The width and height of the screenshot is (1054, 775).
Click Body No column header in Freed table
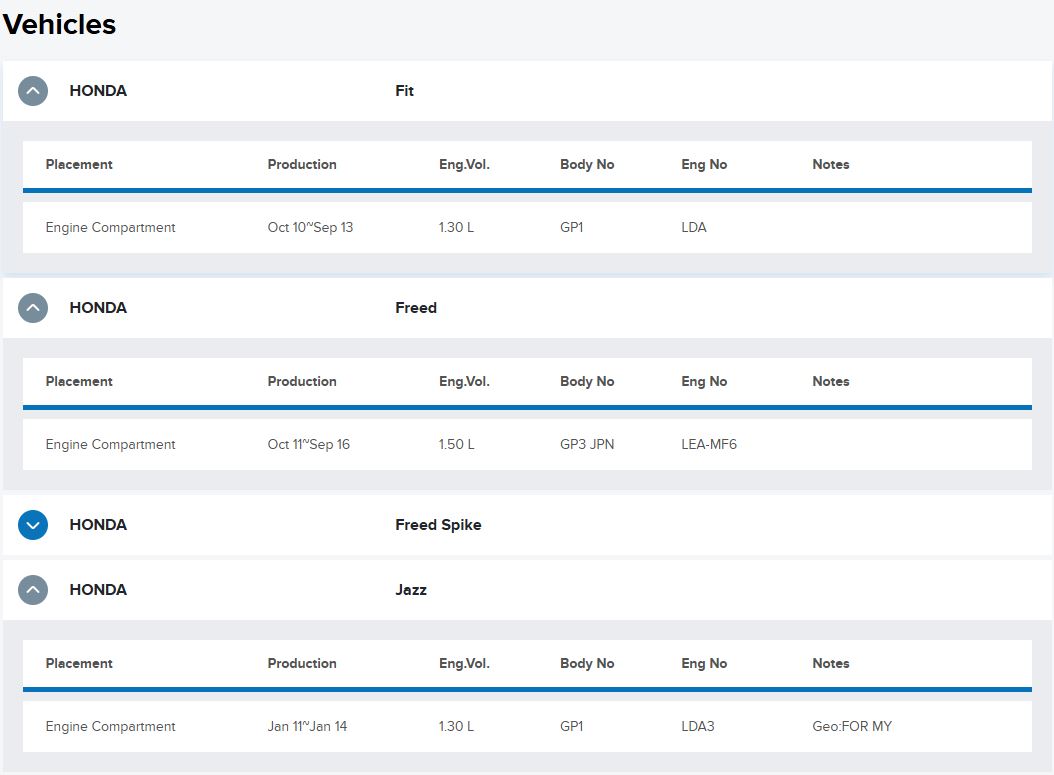point(587,382)
